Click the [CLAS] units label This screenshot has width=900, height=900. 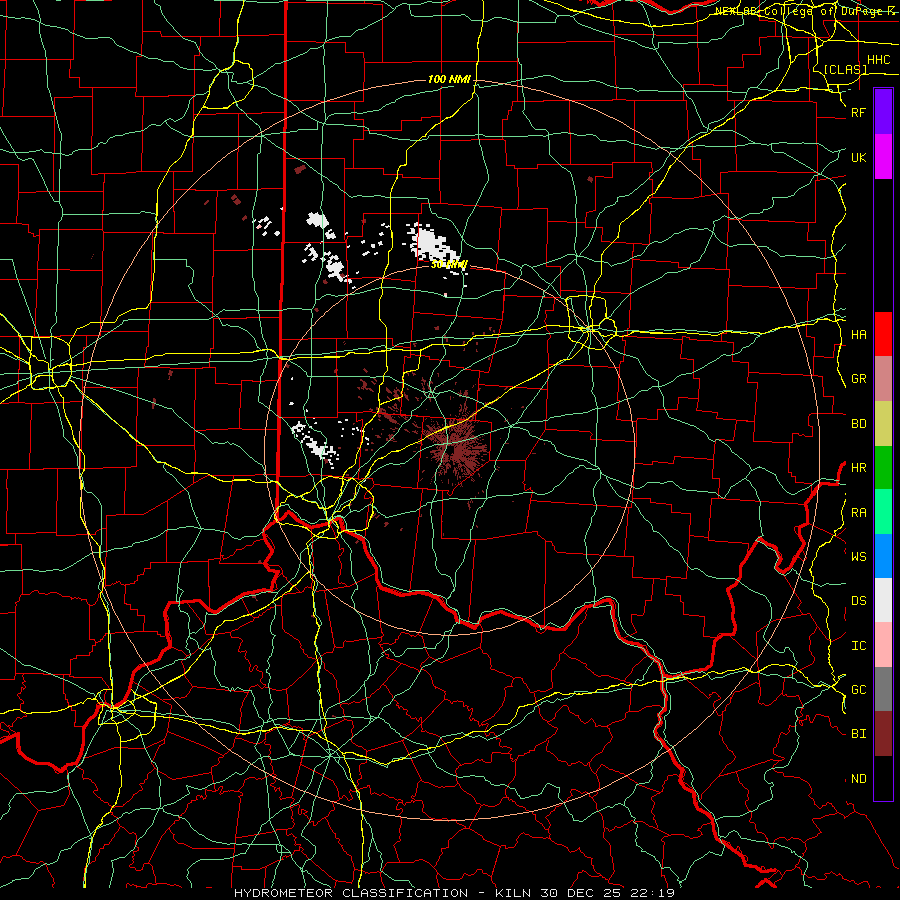(845, 69)
